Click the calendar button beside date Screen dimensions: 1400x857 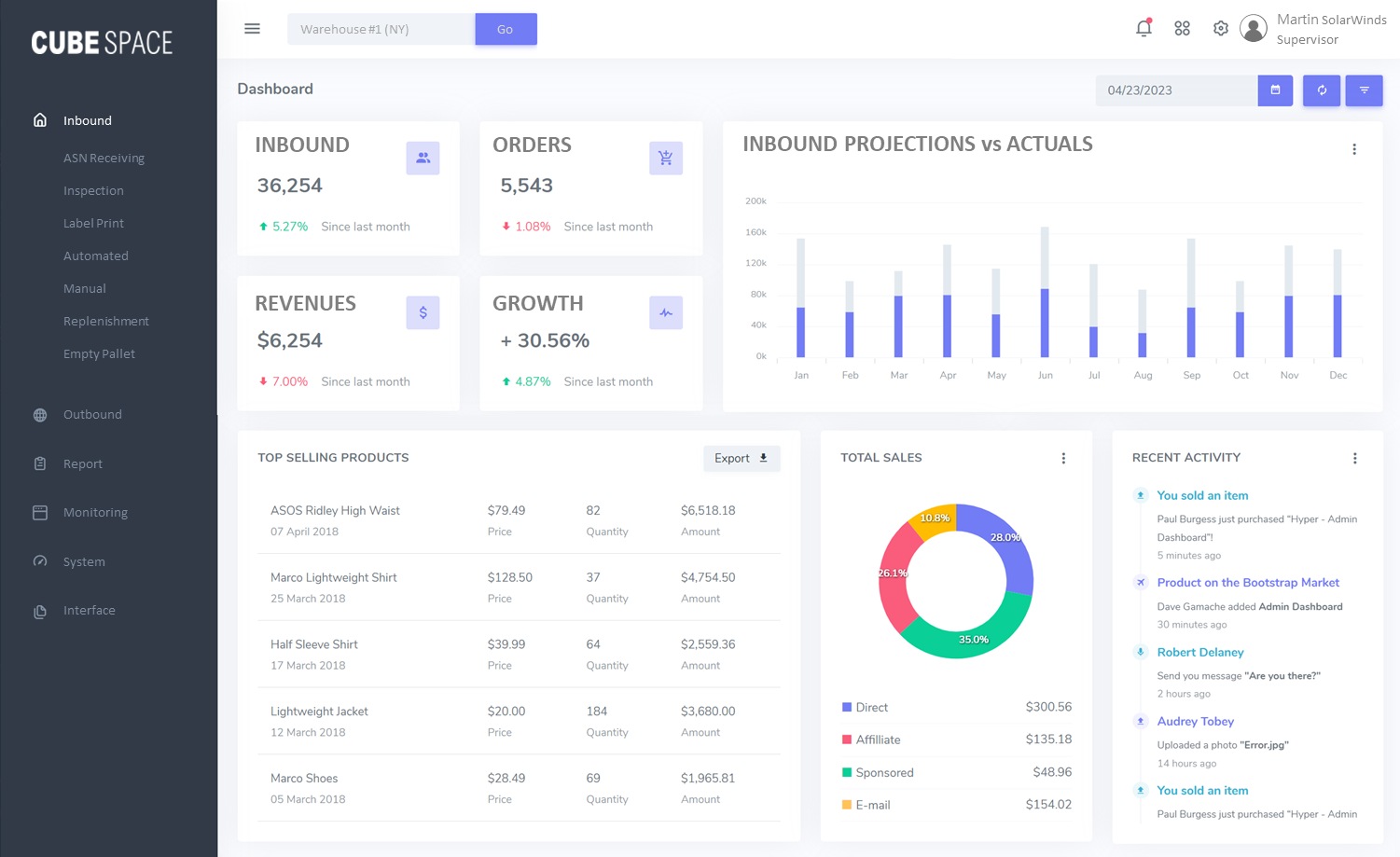tap(1275, 90)
